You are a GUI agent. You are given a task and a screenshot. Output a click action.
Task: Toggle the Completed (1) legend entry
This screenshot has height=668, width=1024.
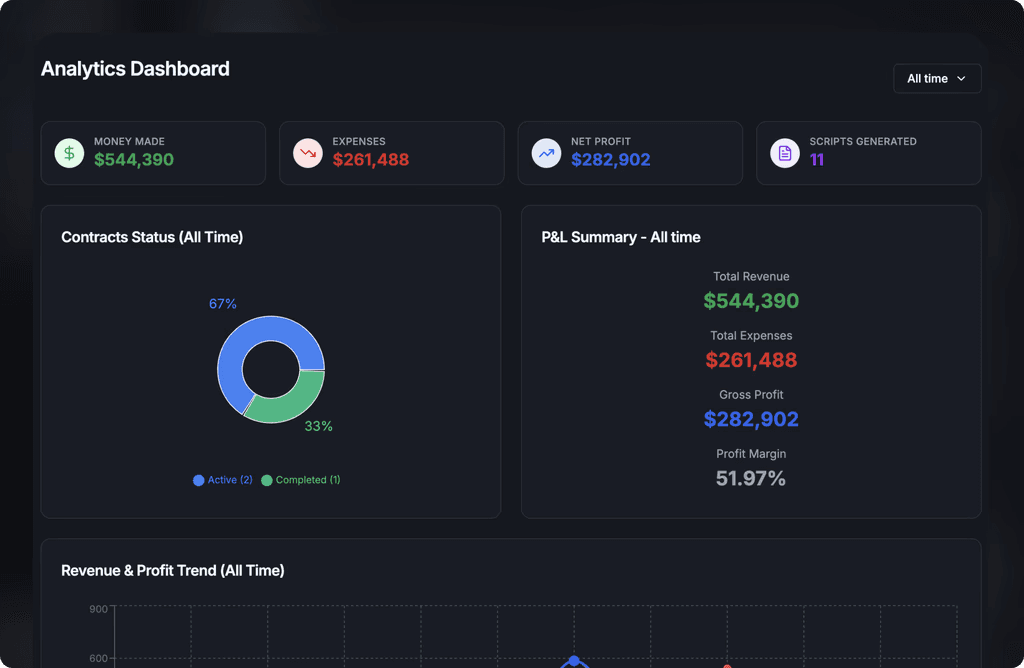pos(301,480)
